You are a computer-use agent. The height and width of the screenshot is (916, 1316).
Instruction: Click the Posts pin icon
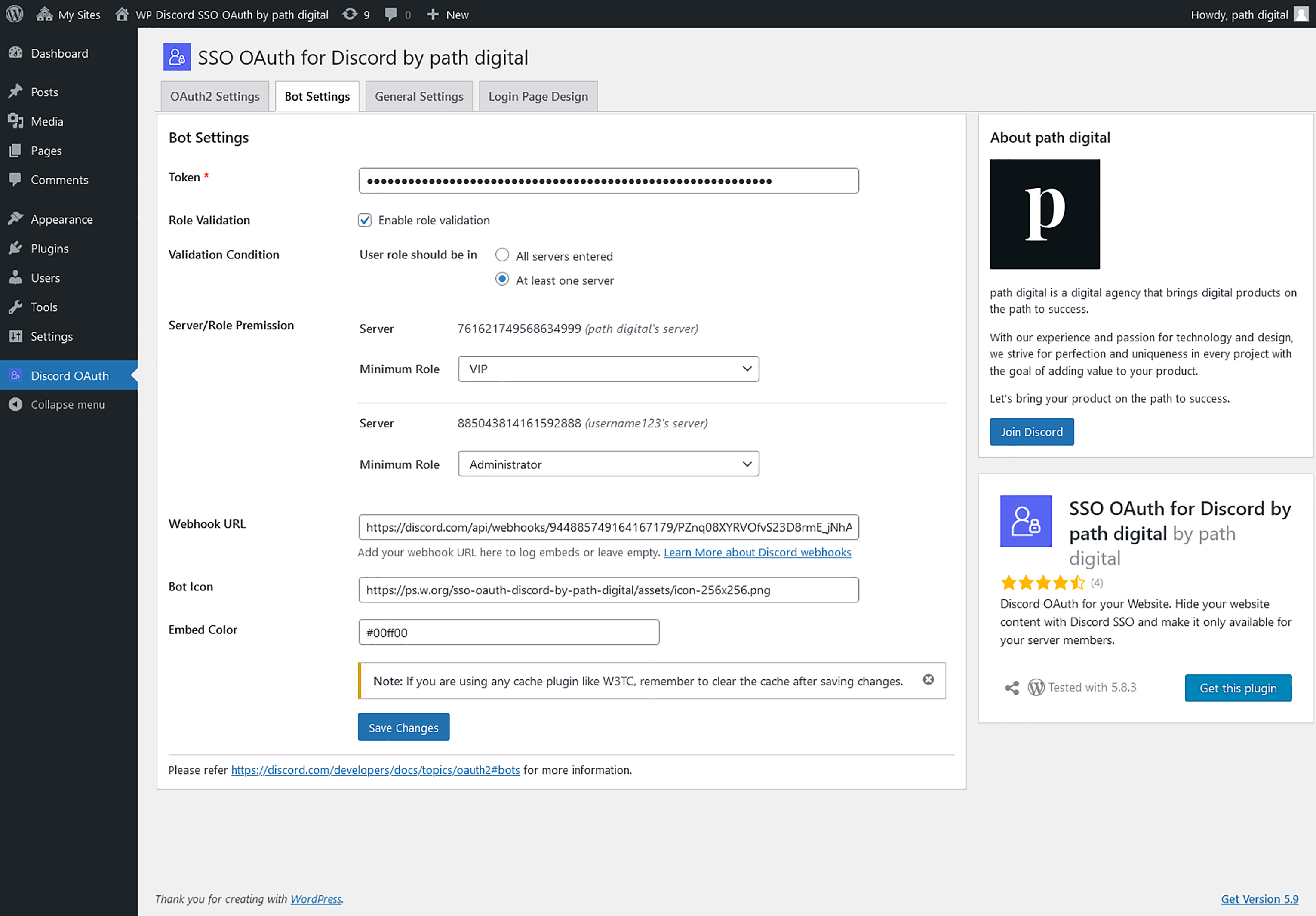point(15,92)
